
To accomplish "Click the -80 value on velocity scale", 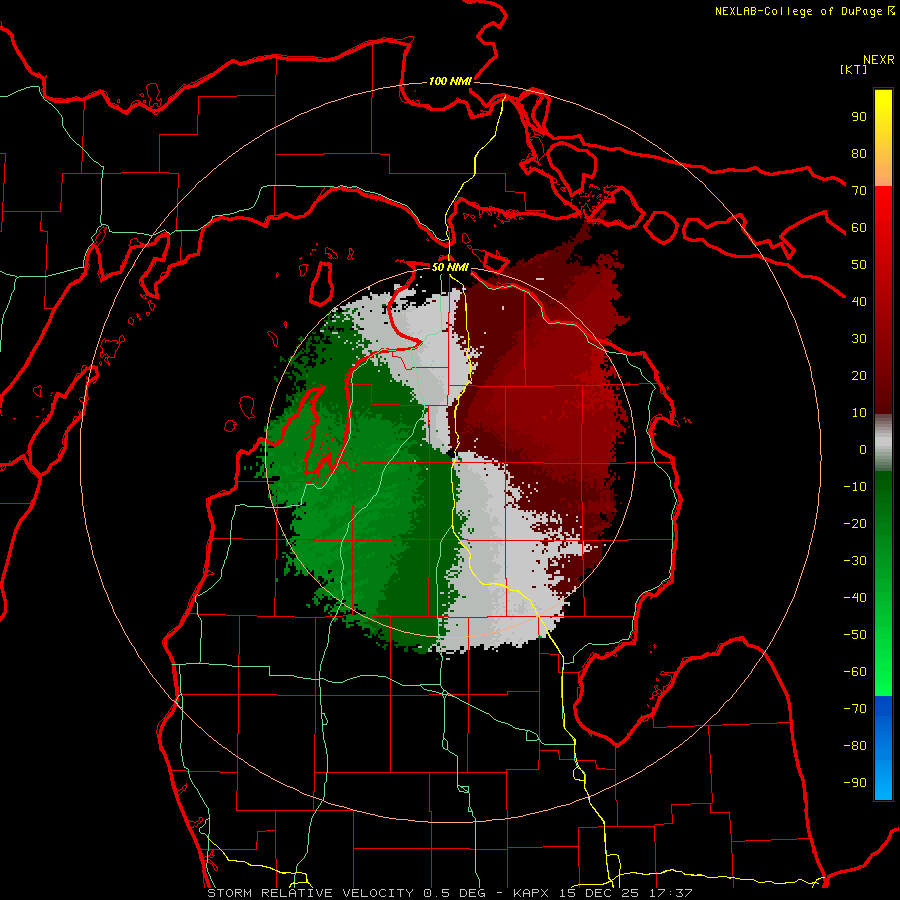I will 855,746.
